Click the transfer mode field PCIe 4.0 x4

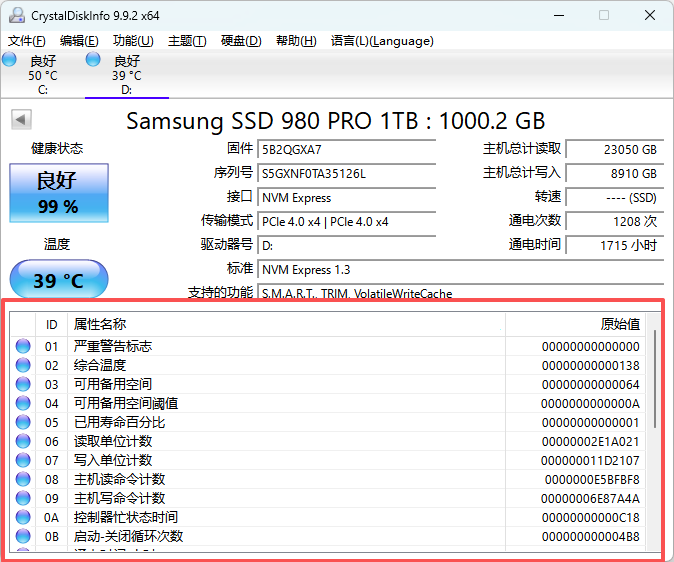[346, 222]
